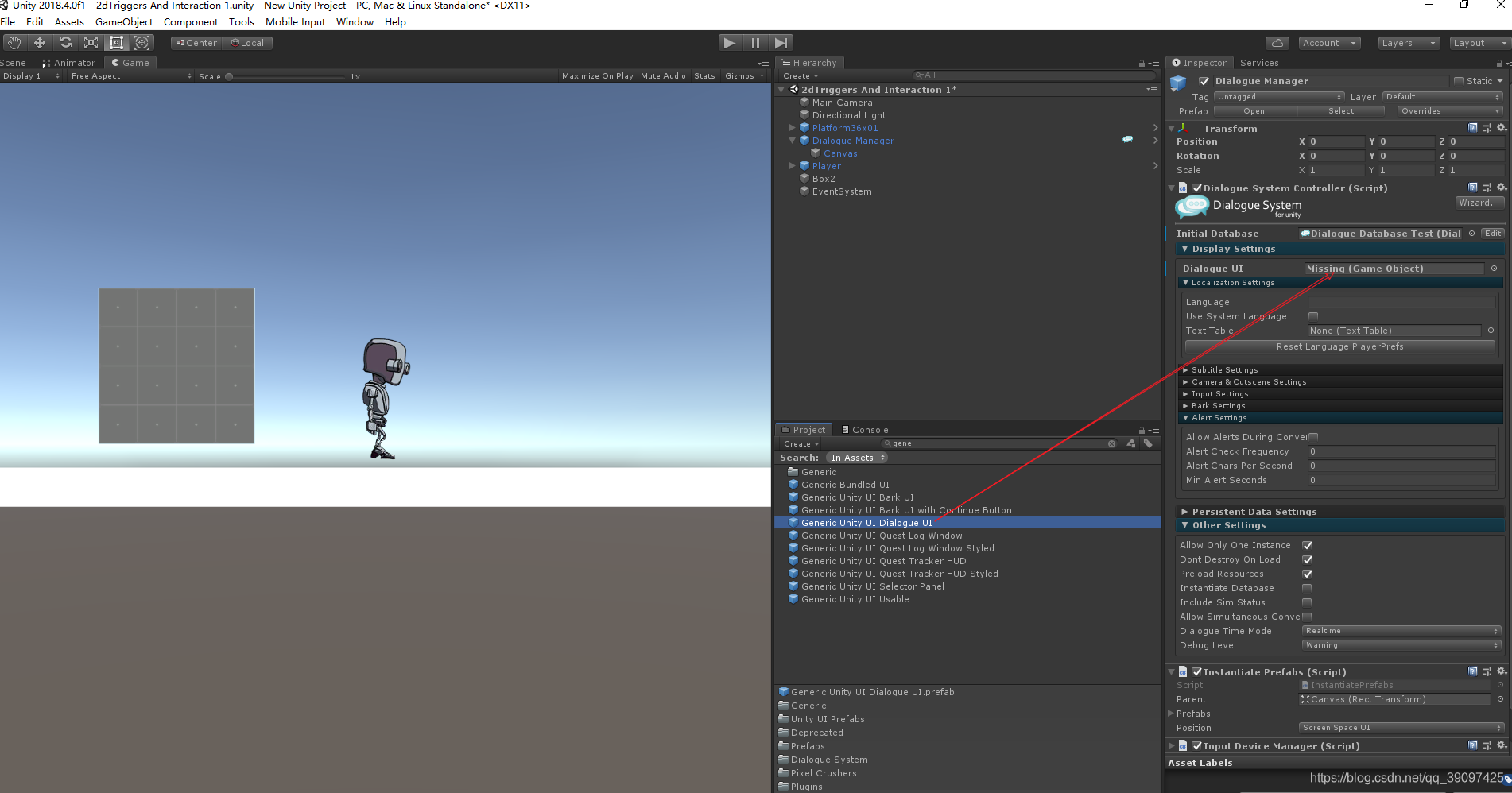The image size is (1512, 793).
Task: Select the Rotate tool
Action: point(65,42)
